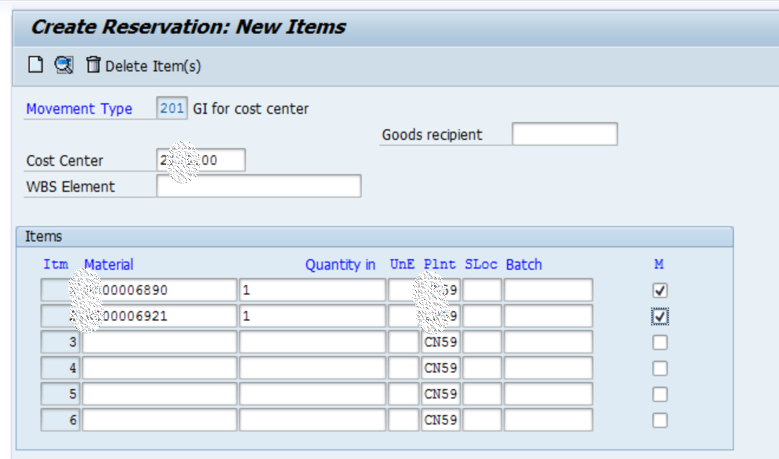Select item number 4 row selector
779x459 pixels.
pyautogui.click(x=60, y=368)
